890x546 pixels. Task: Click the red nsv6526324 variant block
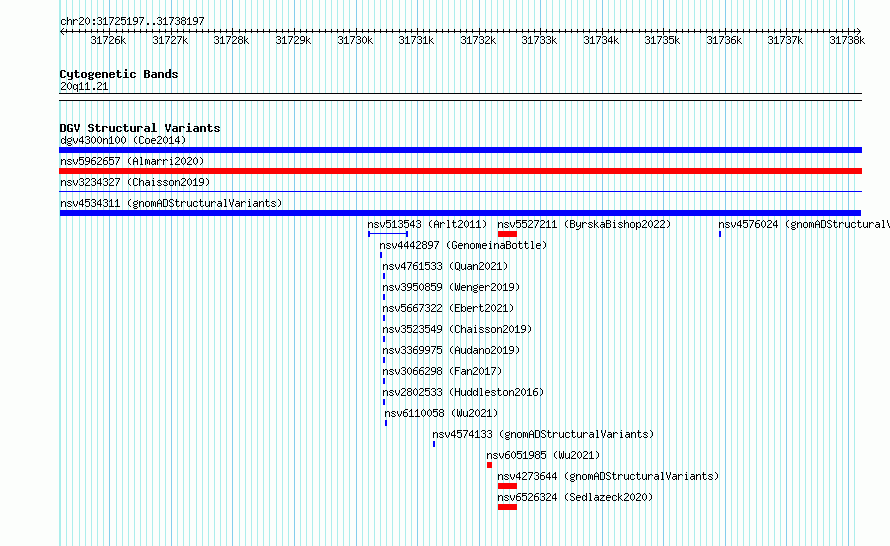[x=507, y=507]
